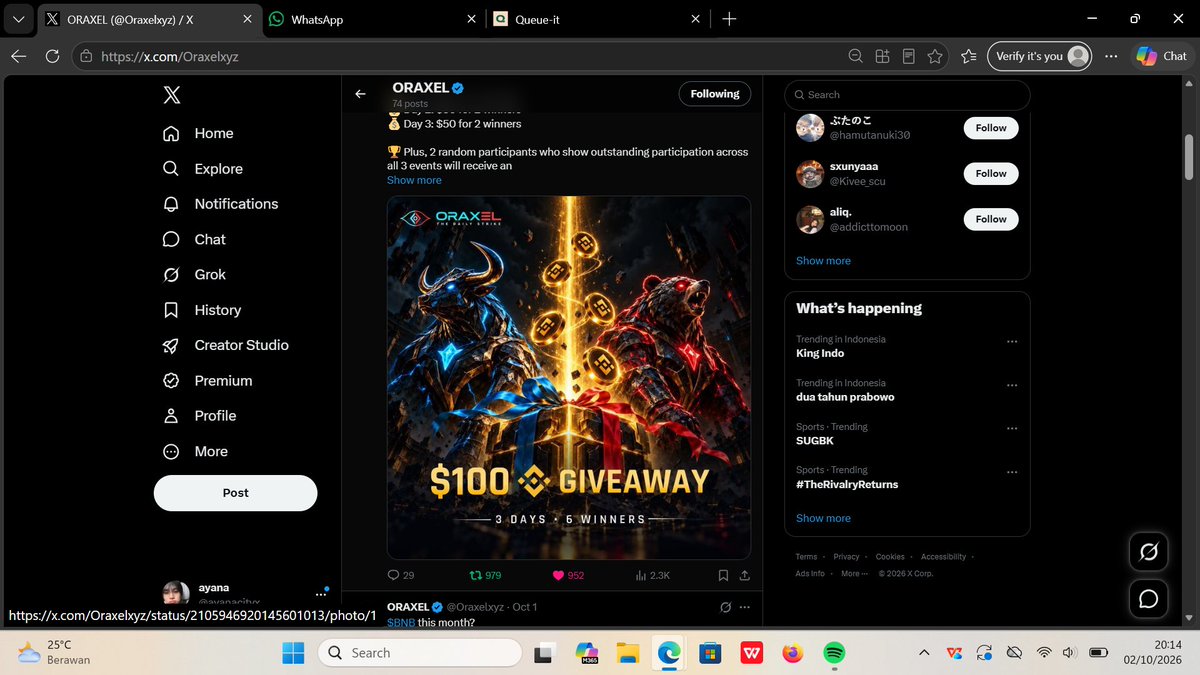This screenshot has width=1200, height=675.
Task: Open more options for King Indo trend
Action: [1012, 341]
